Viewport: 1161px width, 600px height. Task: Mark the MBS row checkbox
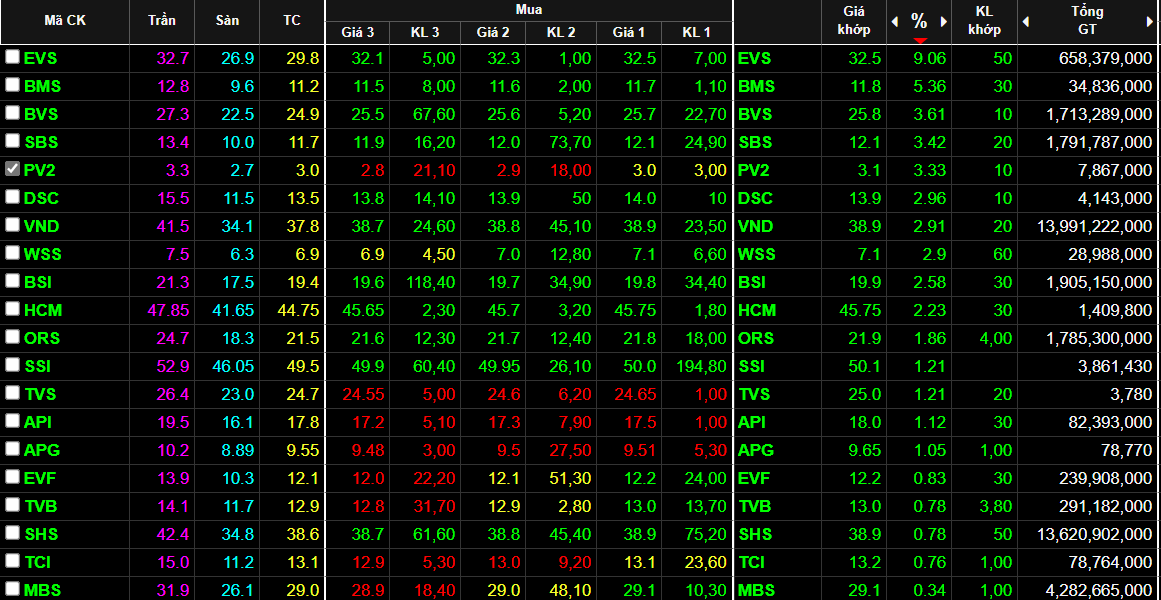tap(12, 589)
